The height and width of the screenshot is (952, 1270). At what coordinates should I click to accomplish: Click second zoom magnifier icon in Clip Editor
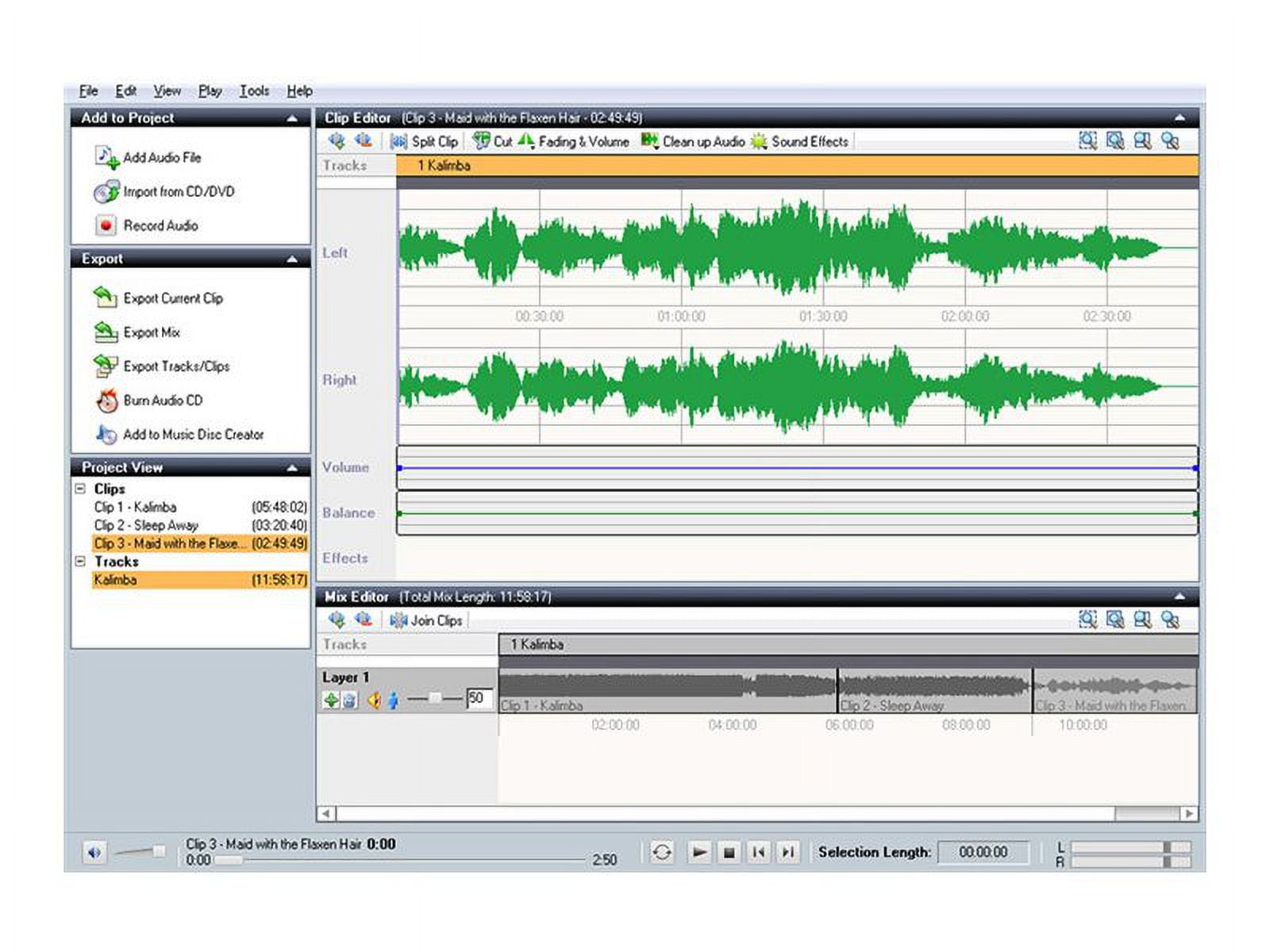pyautogui.click(x=1115, y=141)
